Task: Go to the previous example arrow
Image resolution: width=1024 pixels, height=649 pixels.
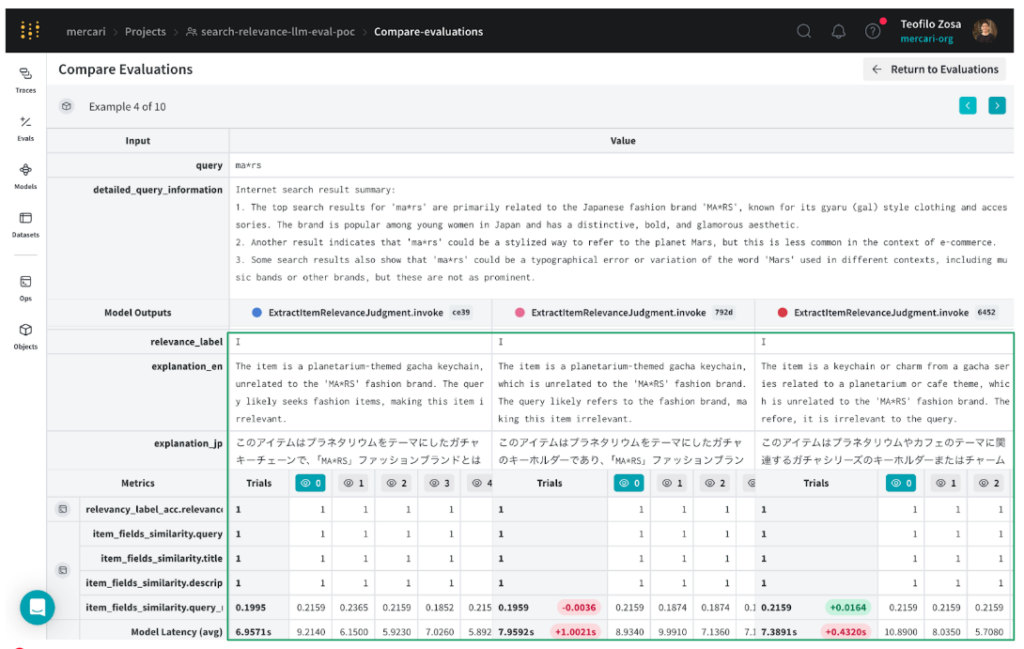Action: point(967,106)
